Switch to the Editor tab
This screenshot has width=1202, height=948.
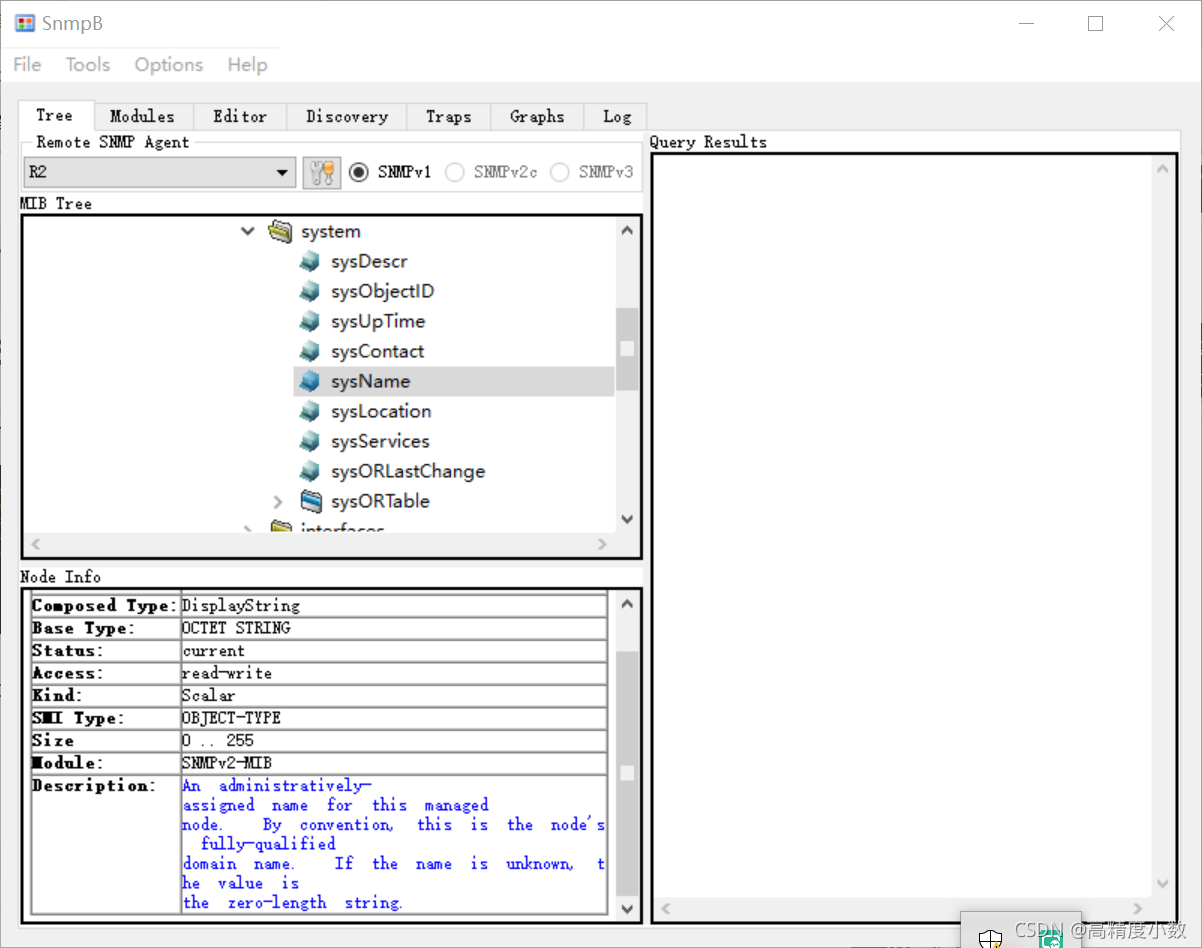tap(240, 116)
